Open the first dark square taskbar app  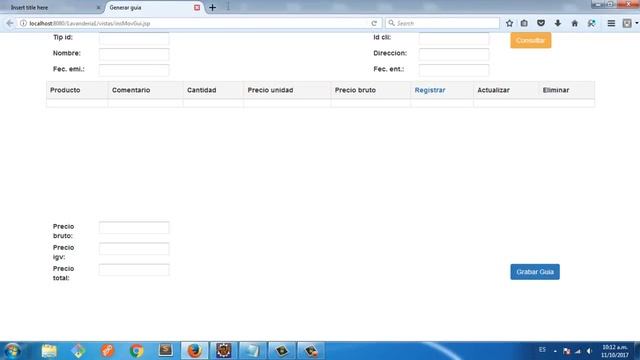[x=282, y=351]
